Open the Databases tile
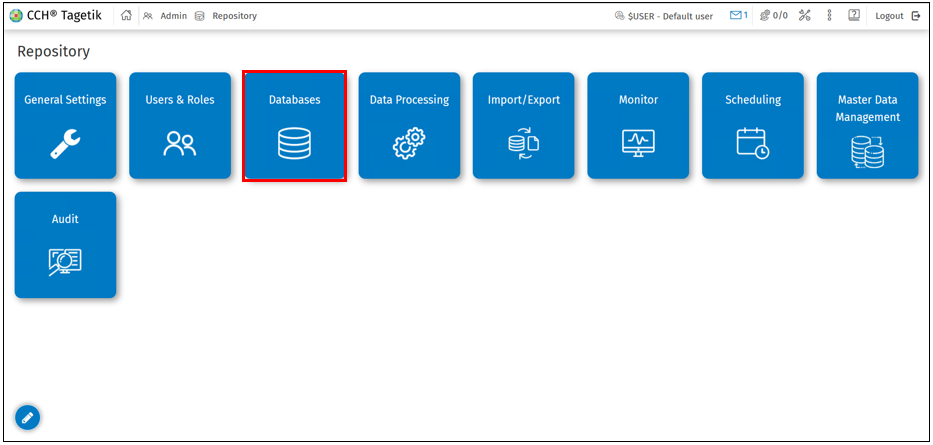The height and width of the screenshot is (445, 933). 295,126
